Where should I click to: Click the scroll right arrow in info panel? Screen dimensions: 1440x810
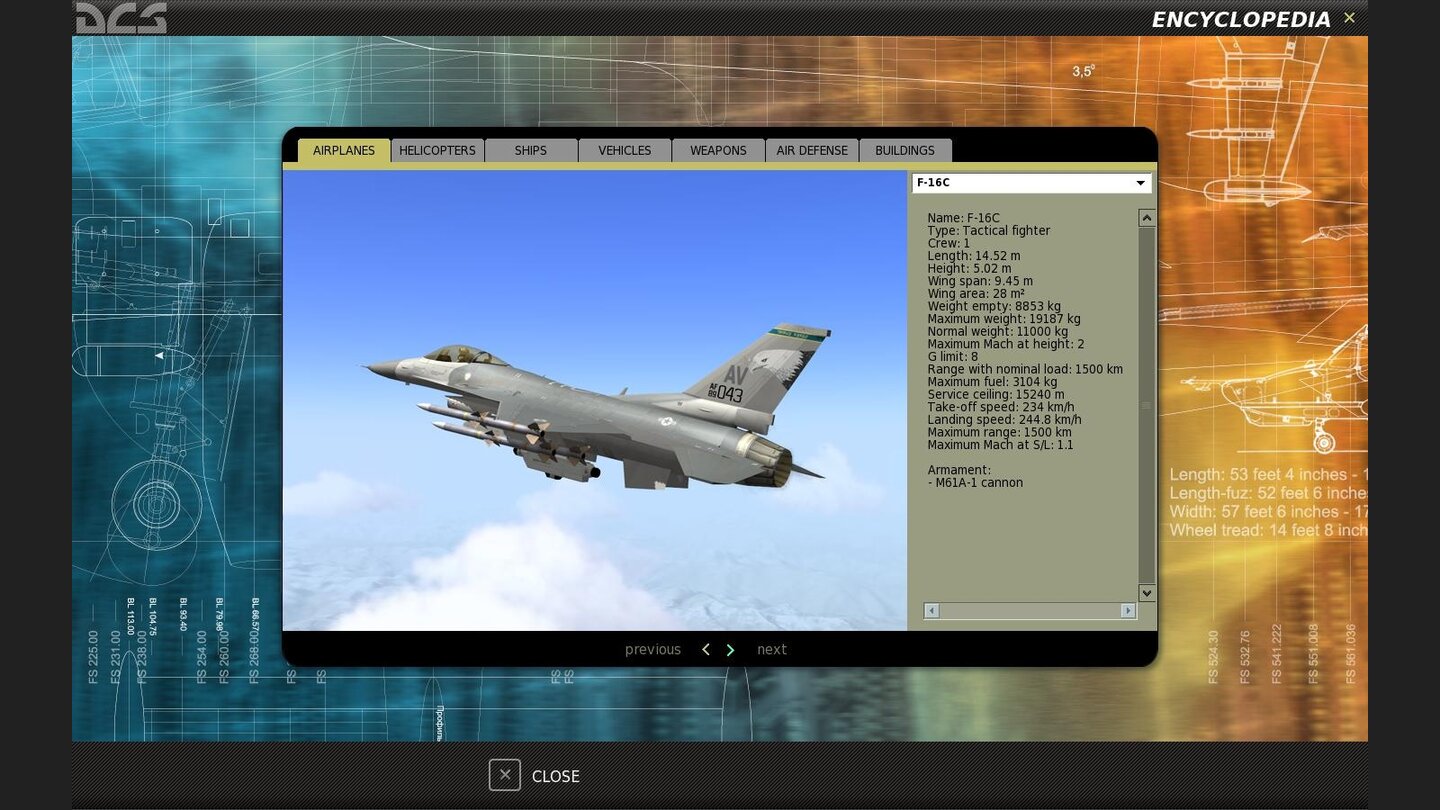pos(1128,610)
